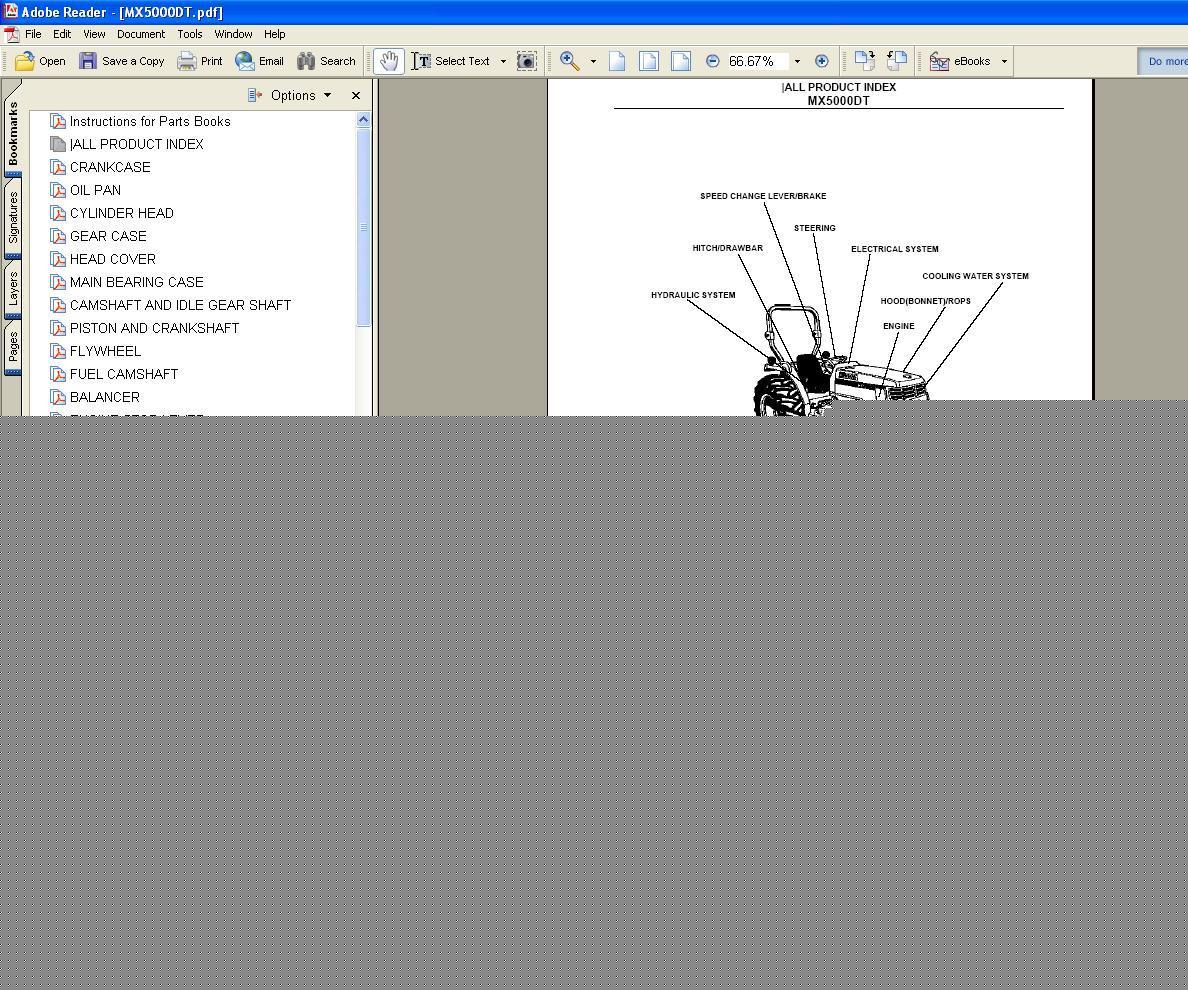Click the Adobe Reader document icon in the menu bar
The image size is (1188, 990).
(x=11, y=34)
